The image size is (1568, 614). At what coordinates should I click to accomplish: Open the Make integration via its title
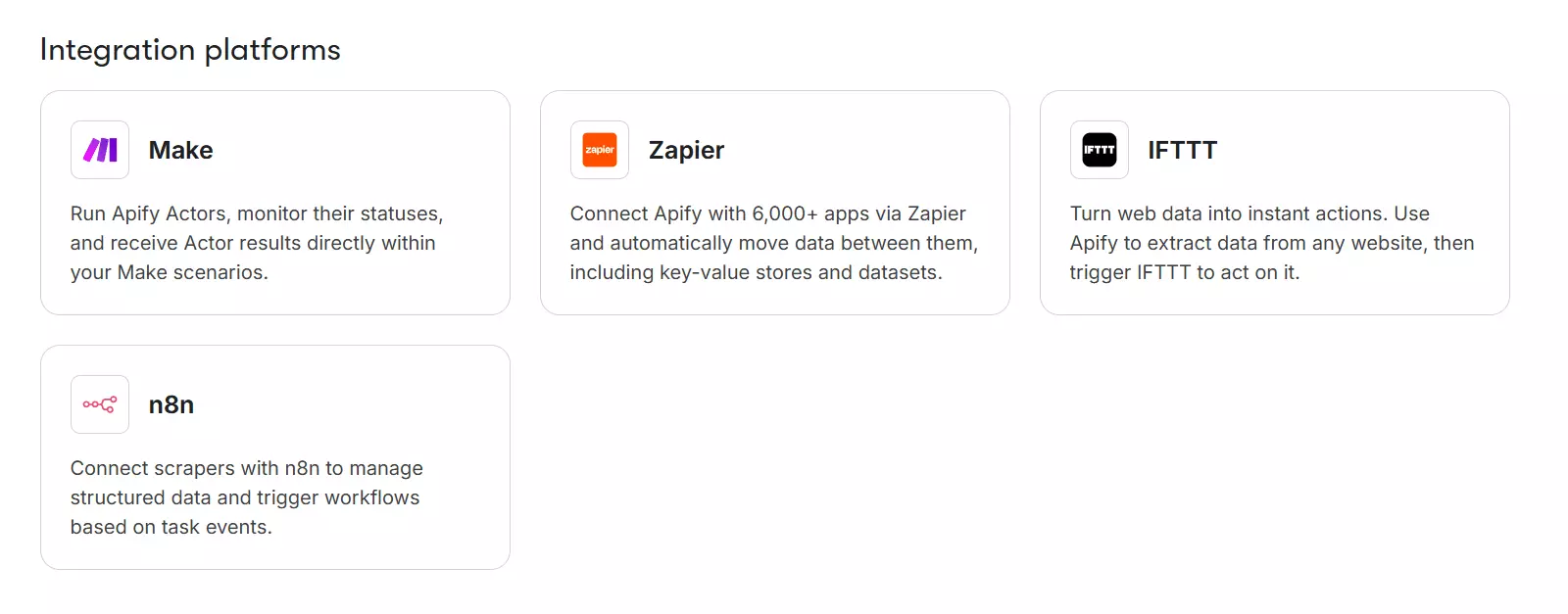pyautogui.click(x=181, y=150)
